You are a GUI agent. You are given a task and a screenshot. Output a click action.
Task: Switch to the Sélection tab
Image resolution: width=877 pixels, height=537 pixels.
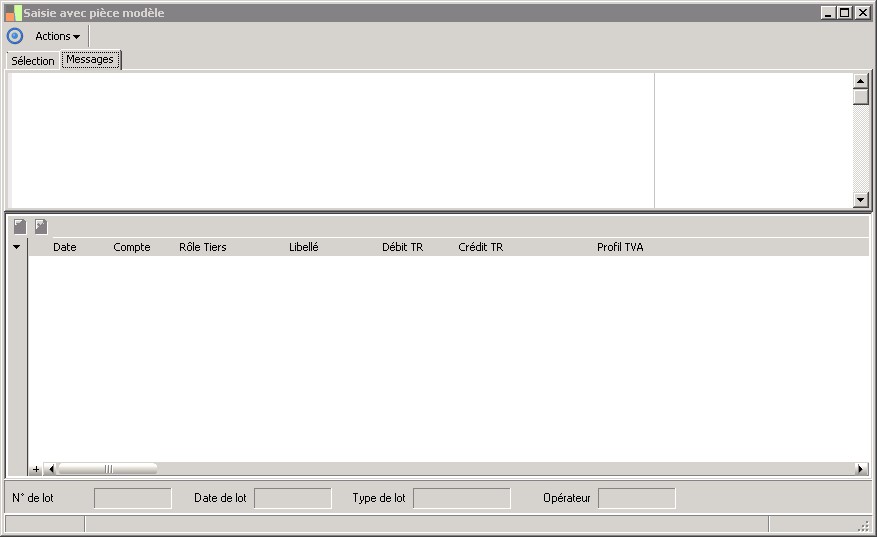[x=33, y=61]
